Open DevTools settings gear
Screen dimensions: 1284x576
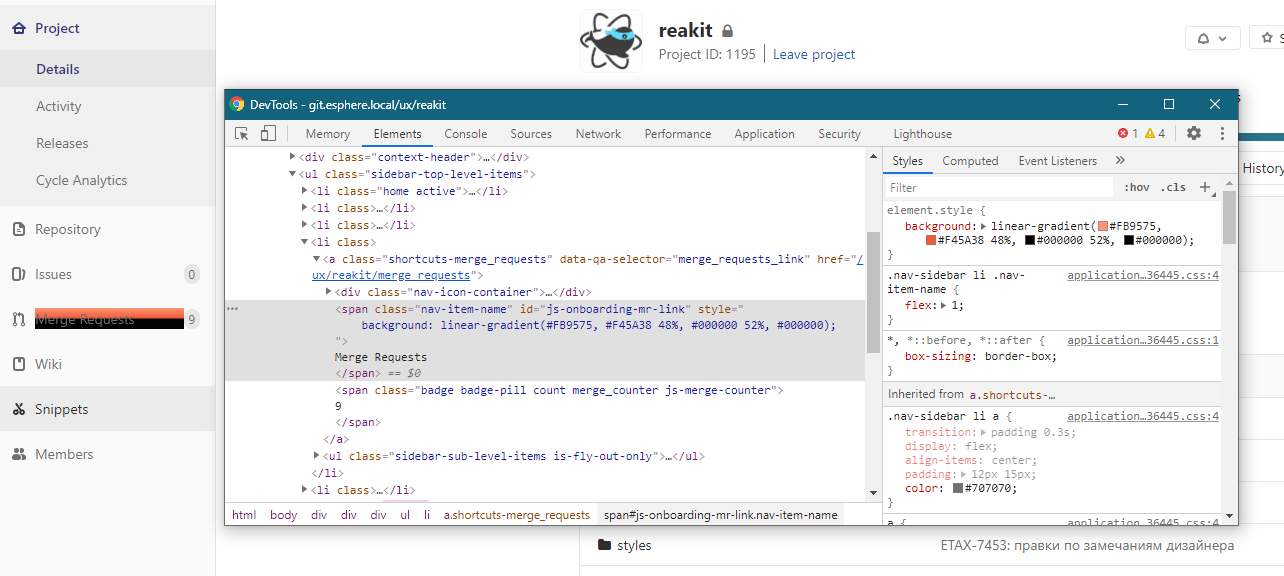click(x=1194, y=133)
